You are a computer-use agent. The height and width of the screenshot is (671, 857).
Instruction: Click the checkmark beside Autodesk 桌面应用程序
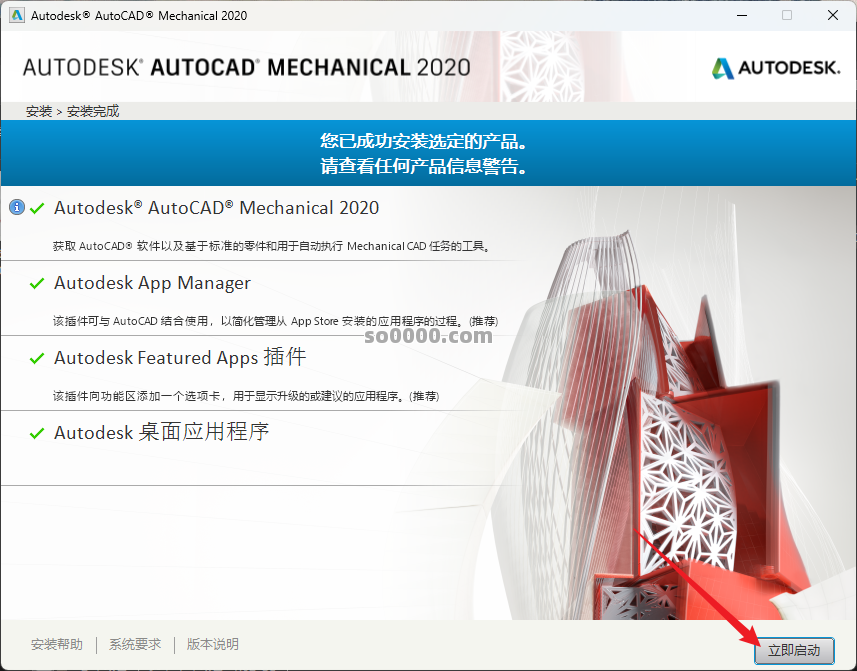[x=37, y=433]
